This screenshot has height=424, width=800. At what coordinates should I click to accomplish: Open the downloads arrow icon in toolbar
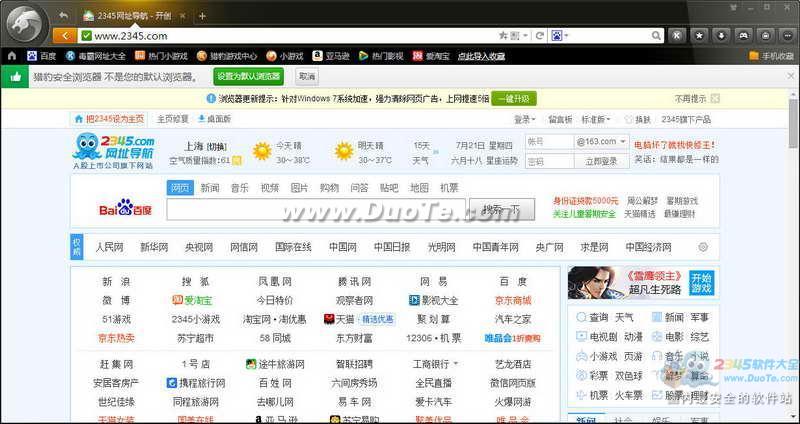721,36
